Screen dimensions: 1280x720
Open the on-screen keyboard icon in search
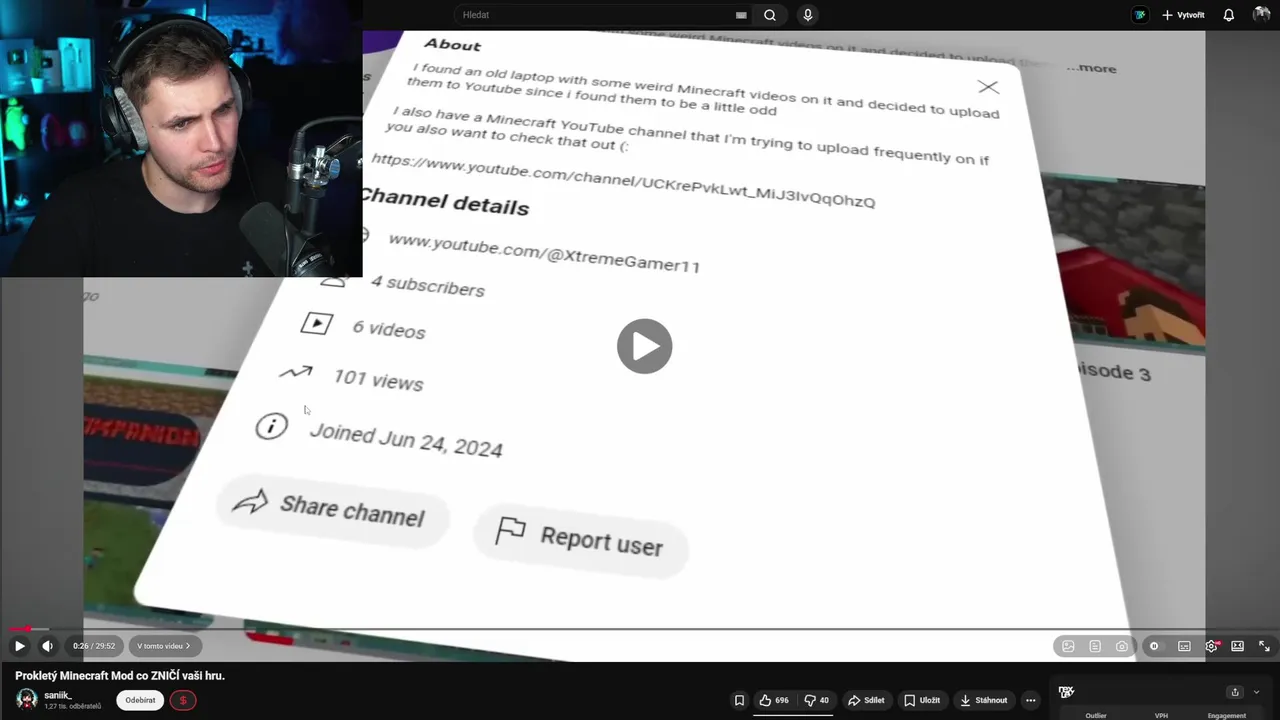[741, 15]
